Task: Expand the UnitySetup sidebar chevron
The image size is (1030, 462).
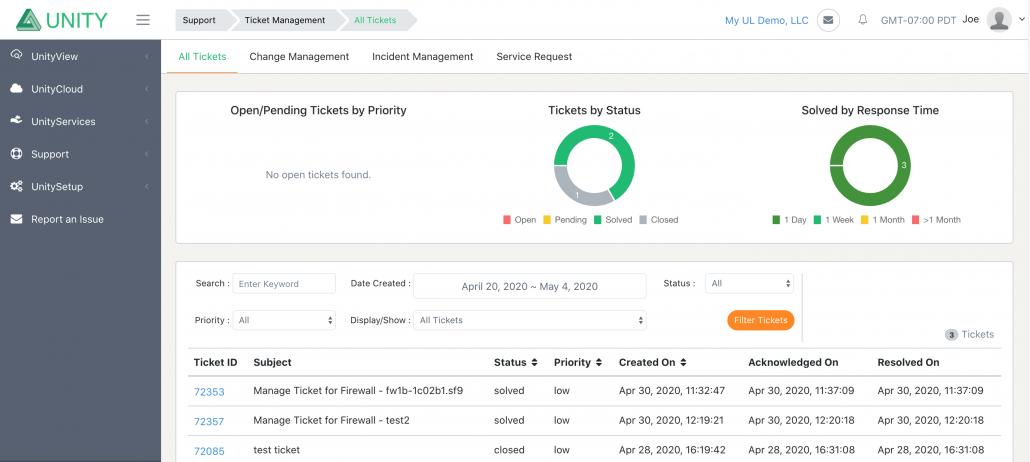Action: (x=146, y=187)
